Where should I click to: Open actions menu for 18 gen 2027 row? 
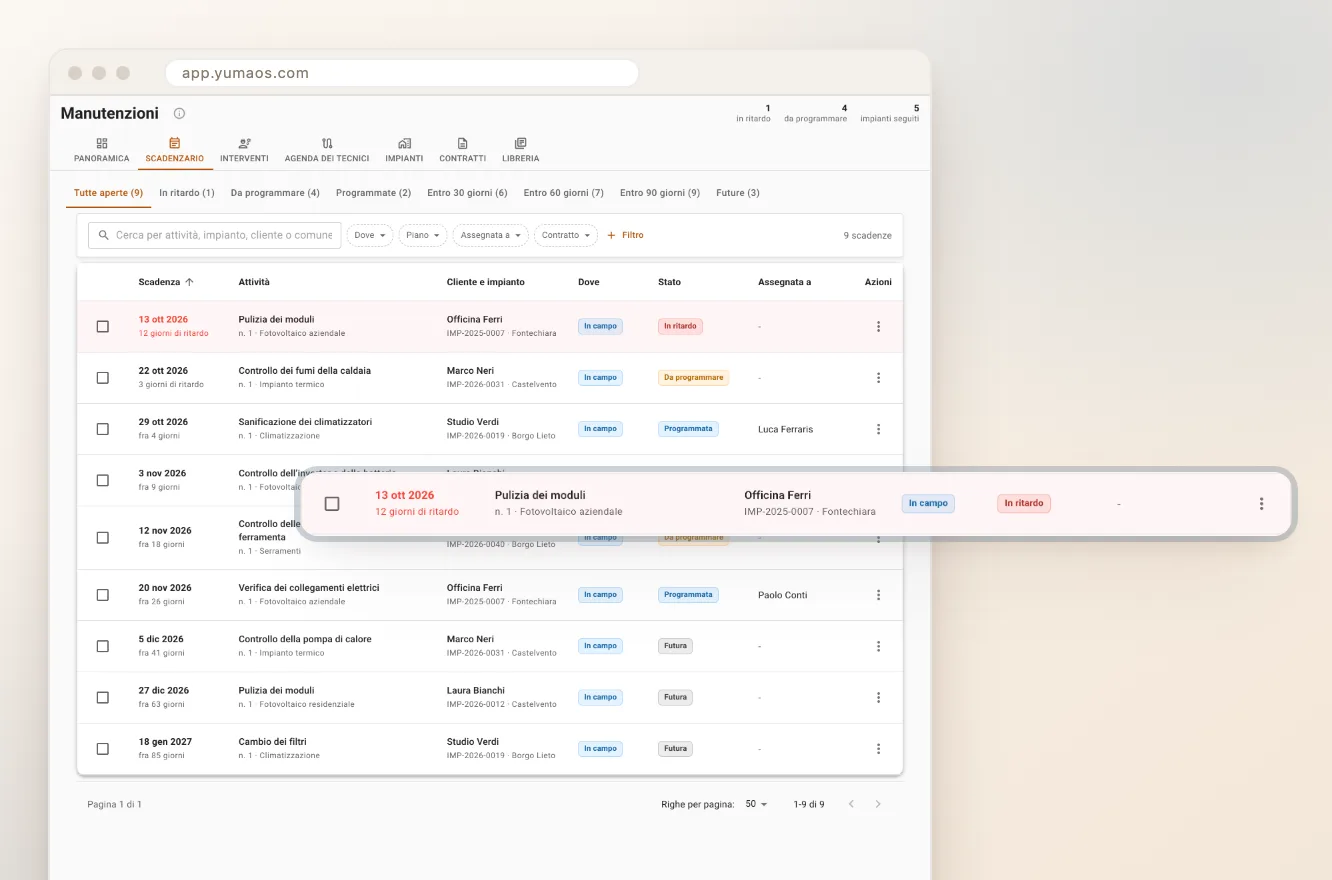878,749
